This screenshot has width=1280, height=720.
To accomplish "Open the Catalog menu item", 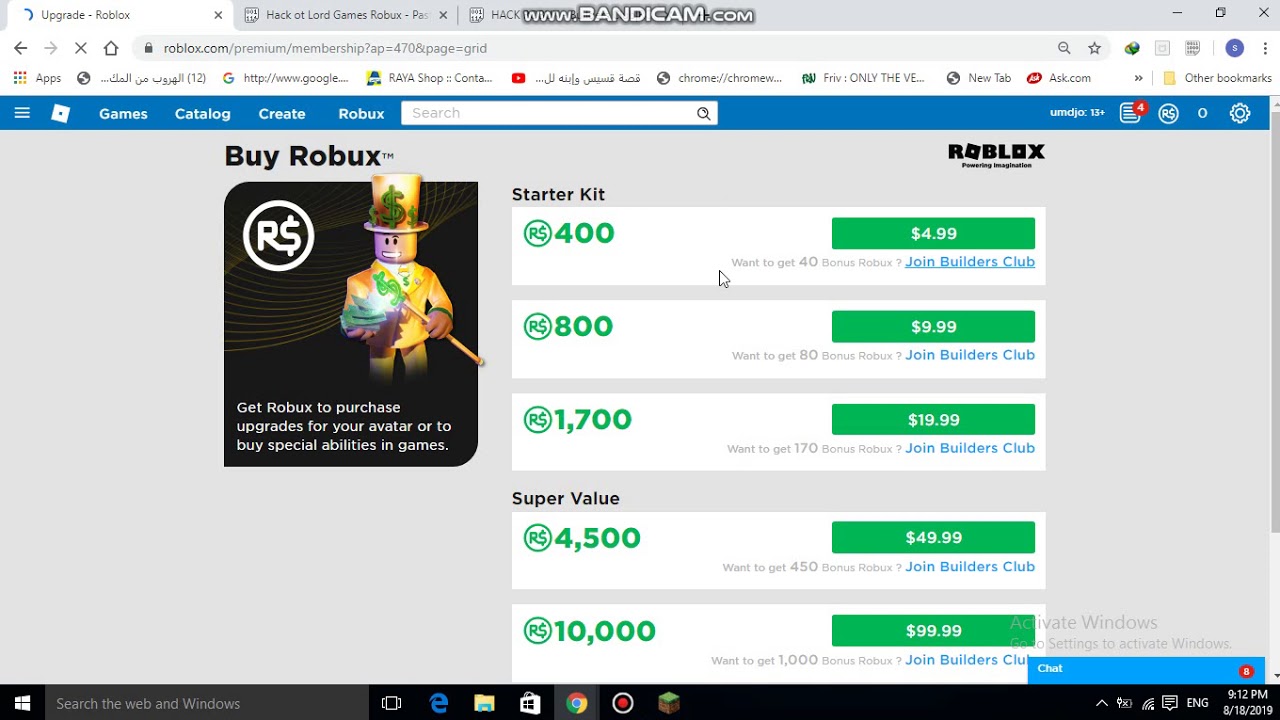I will coord(203,113).
